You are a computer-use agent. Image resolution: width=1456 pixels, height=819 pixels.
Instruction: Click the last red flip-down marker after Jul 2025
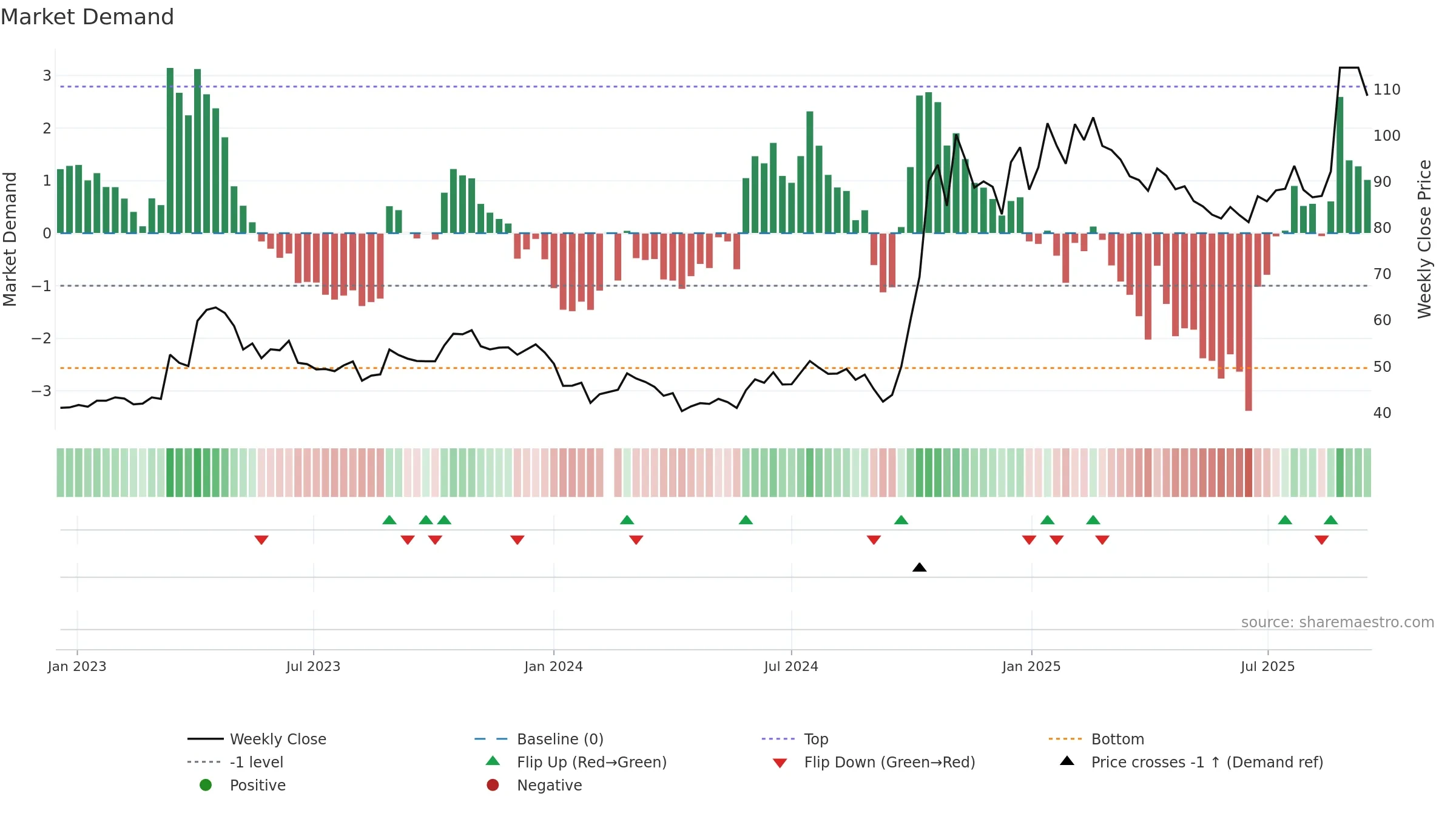[x=1321, y=540]
